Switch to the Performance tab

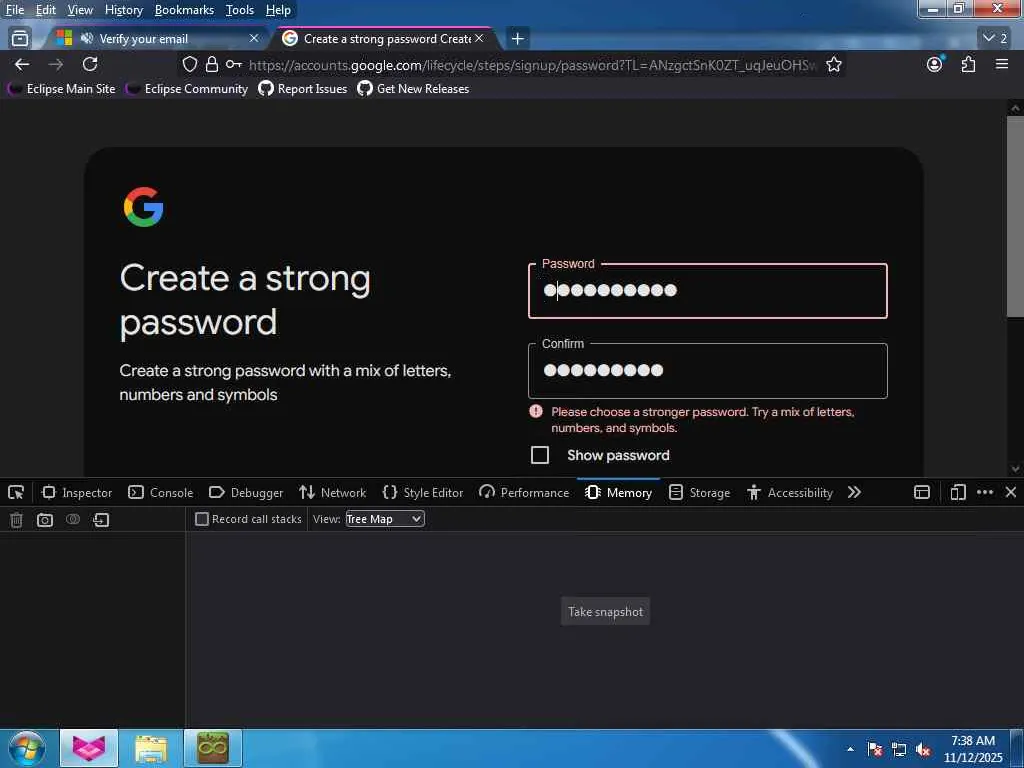(x=524, y=492)
